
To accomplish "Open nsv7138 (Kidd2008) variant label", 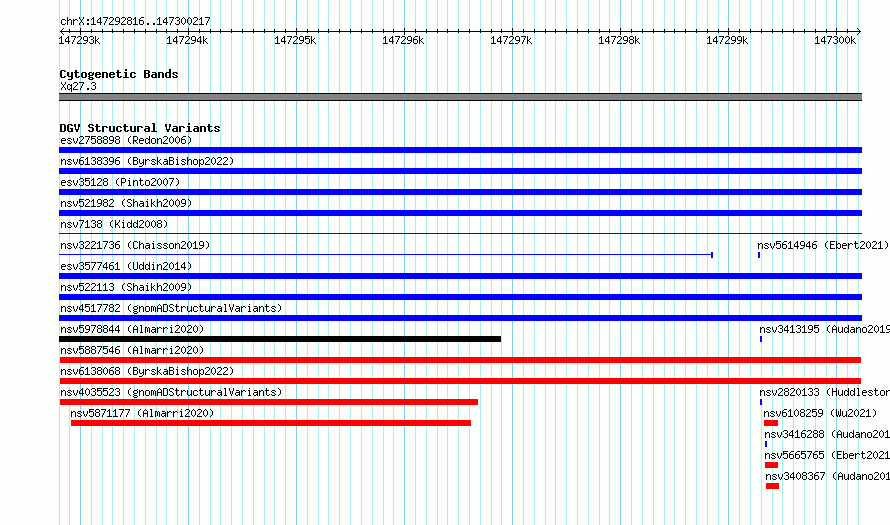I will (x=114, y=224).
